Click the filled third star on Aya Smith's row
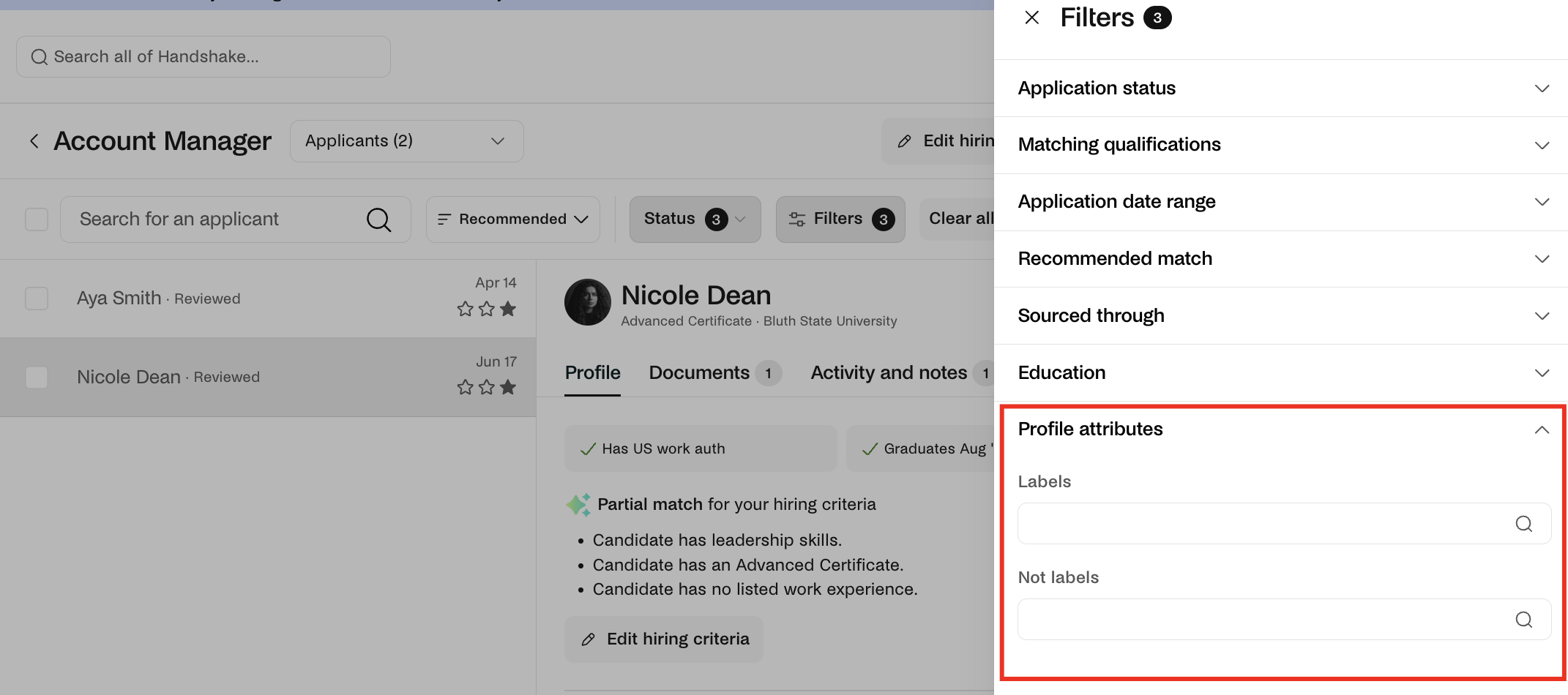The height and width of the screenshot is (695, 1568). tap(508, 309)
